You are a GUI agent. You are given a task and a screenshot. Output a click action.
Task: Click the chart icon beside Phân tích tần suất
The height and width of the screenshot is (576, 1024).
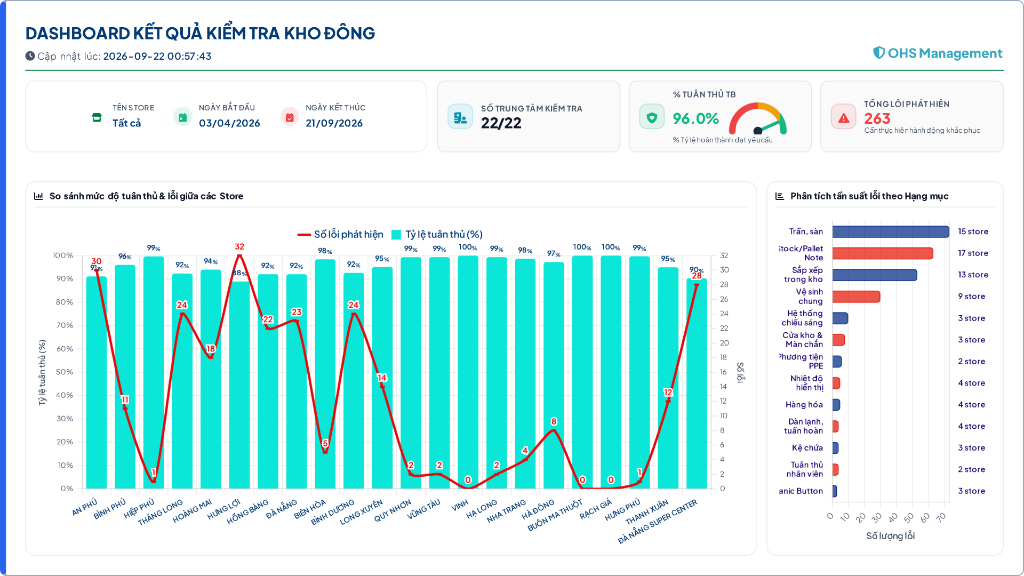tap(779, 196)
